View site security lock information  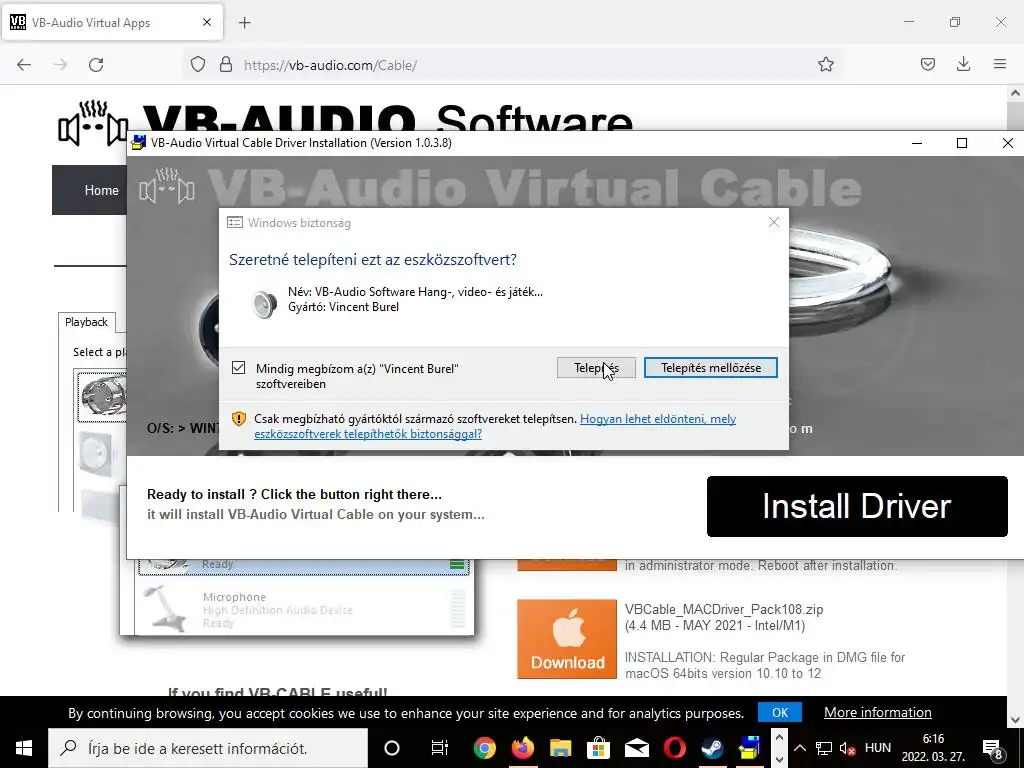(x=226, y=64)
